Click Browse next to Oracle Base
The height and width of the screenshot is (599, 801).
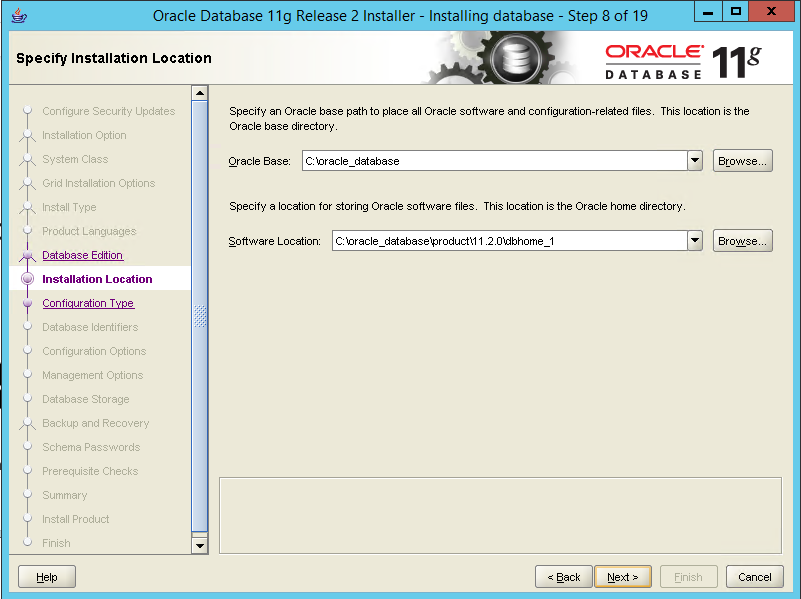click(742, 161)
